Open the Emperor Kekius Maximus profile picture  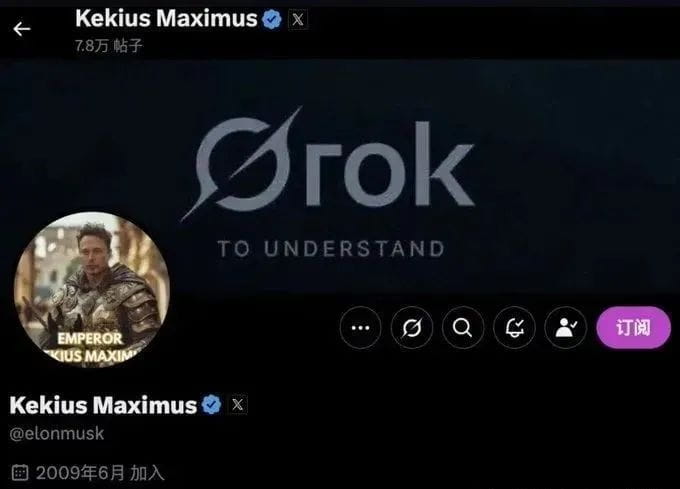coord(92,290)
